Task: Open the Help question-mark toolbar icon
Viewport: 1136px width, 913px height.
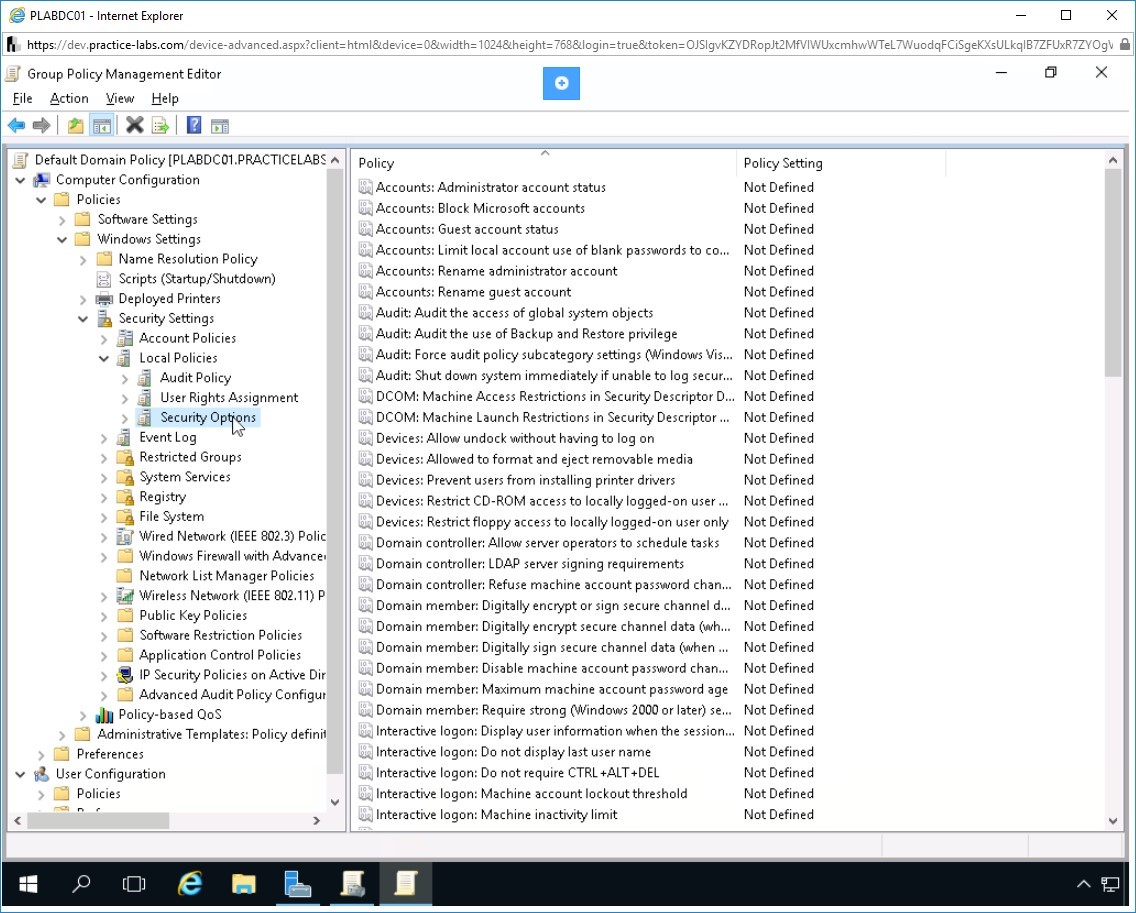Action: (x=193, y=125)
